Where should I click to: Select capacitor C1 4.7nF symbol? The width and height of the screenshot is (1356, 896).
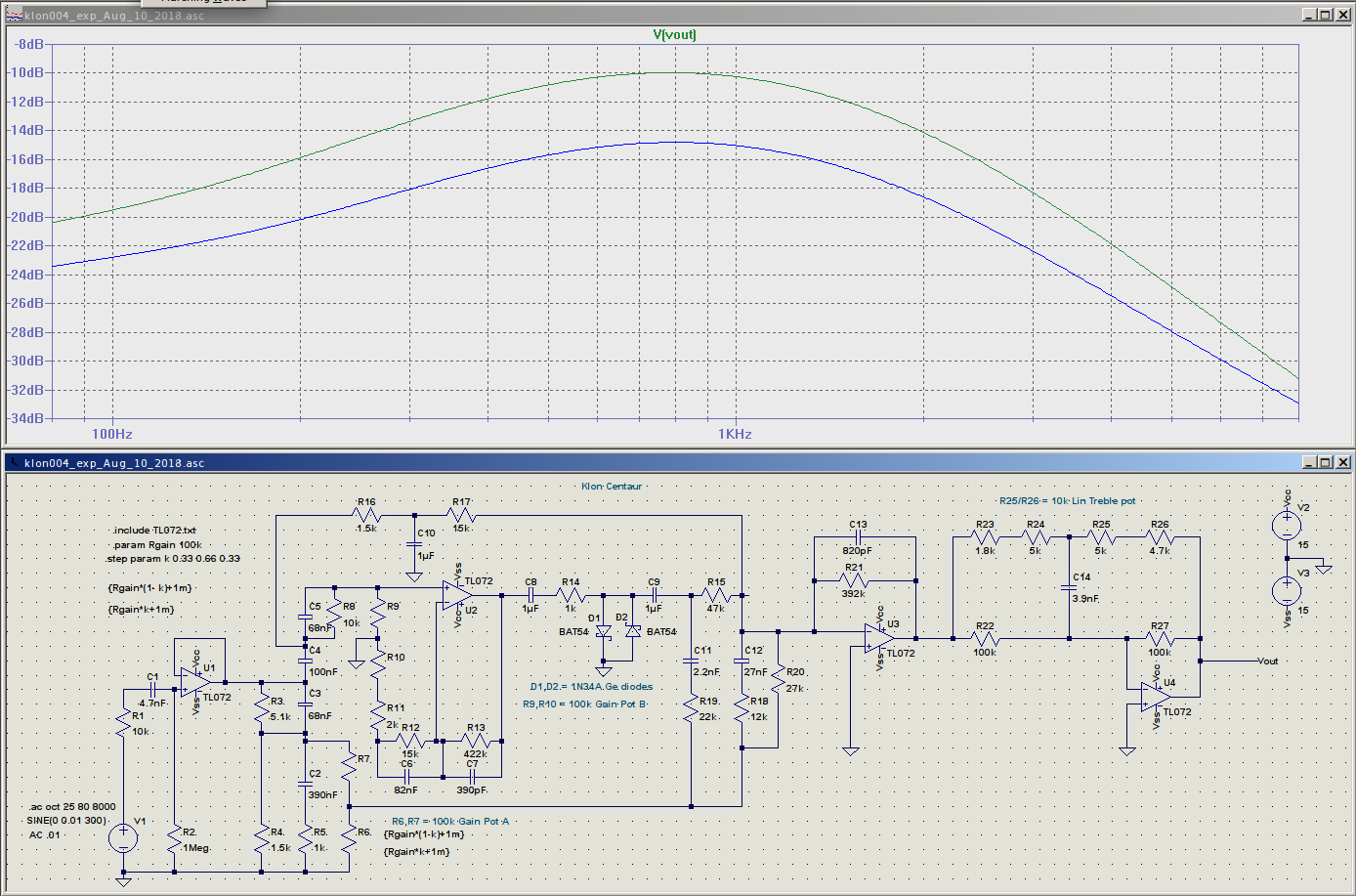click(153, 690)
